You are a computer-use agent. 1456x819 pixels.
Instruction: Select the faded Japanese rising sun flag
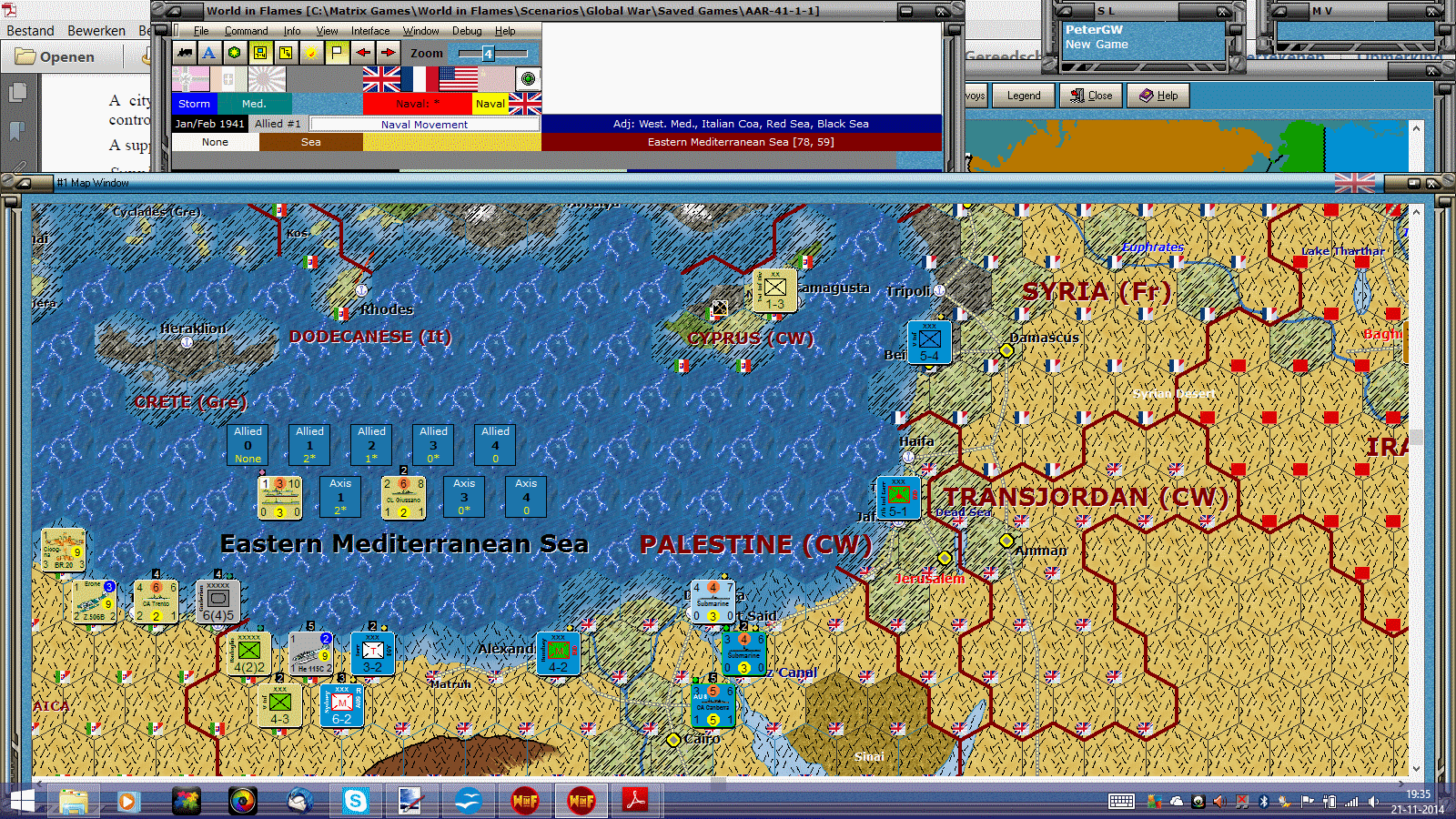click(x=267, y=79)
